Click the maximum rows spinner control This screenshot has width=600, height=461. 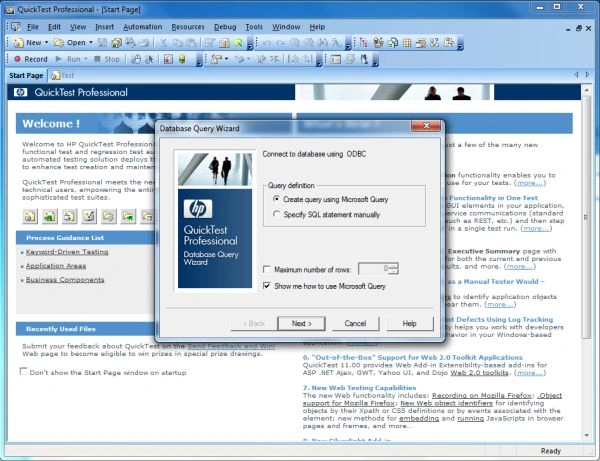394,269
